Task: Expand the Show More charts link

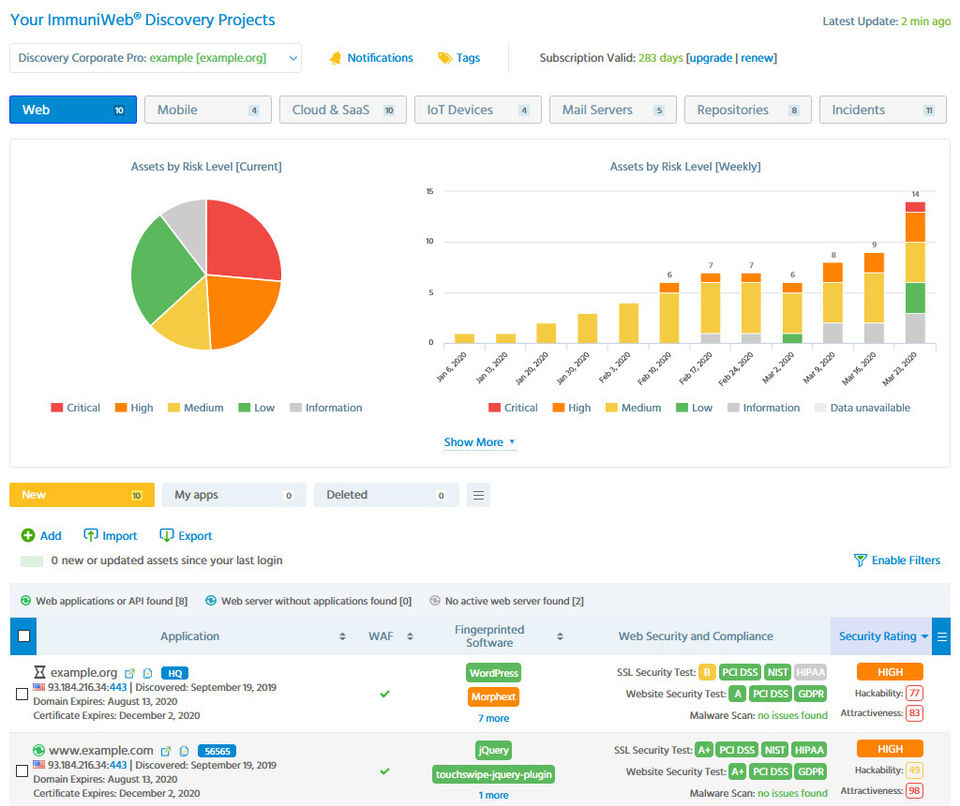Action: pos(479,442)
